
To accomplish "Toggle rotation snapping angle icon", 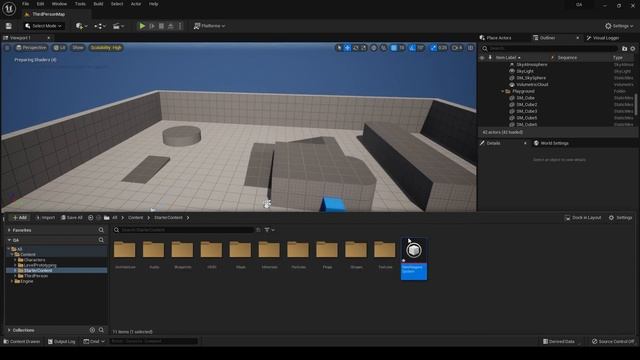I will [x=412, y=48].
